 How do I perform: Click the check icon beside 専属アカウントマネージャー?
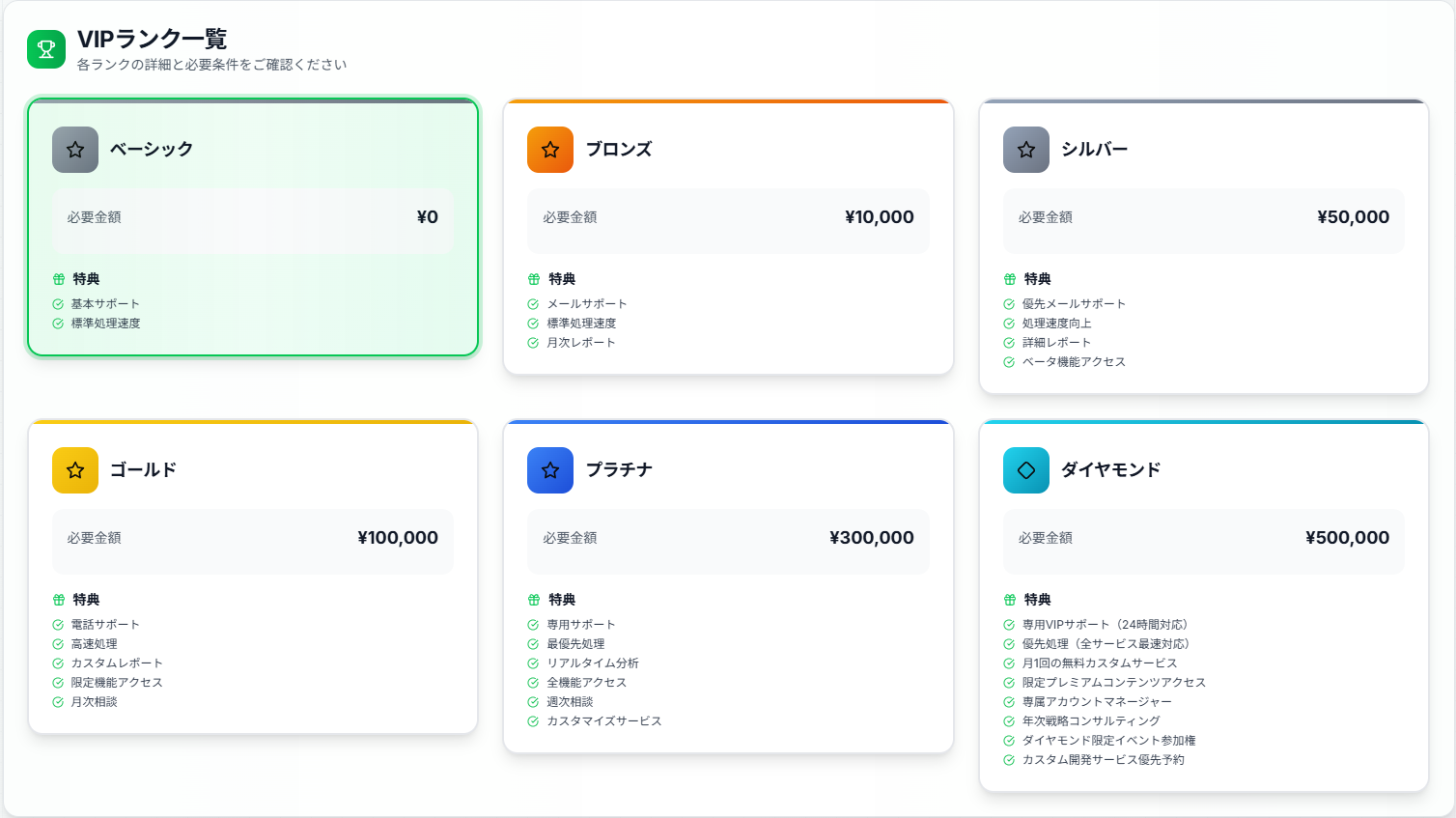click(1009, 702)
